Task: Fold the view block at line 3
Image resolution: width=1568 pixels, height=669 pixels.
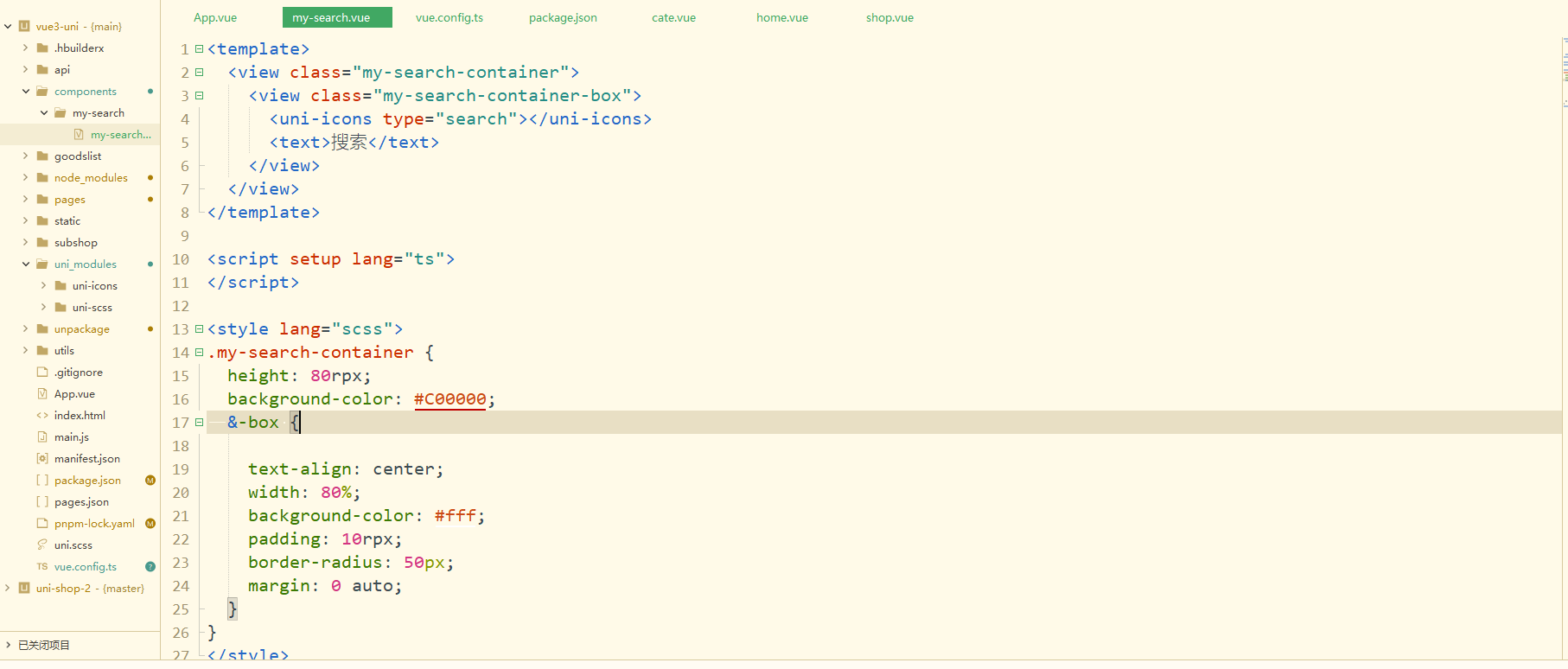Action: coord(200,96)
